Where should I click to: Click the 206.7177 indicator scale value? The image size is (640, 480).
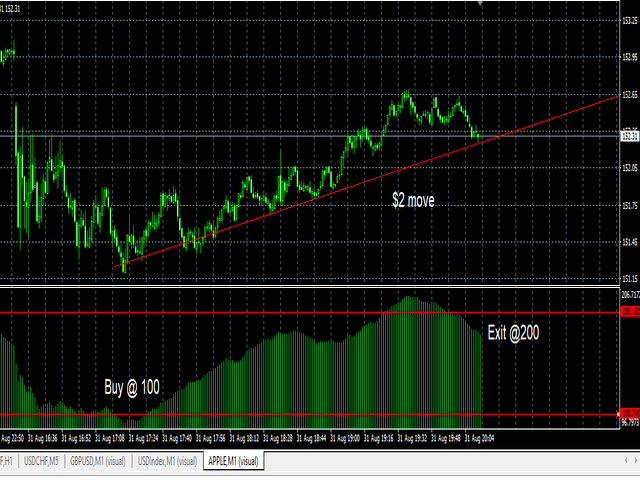coord(630,294)
